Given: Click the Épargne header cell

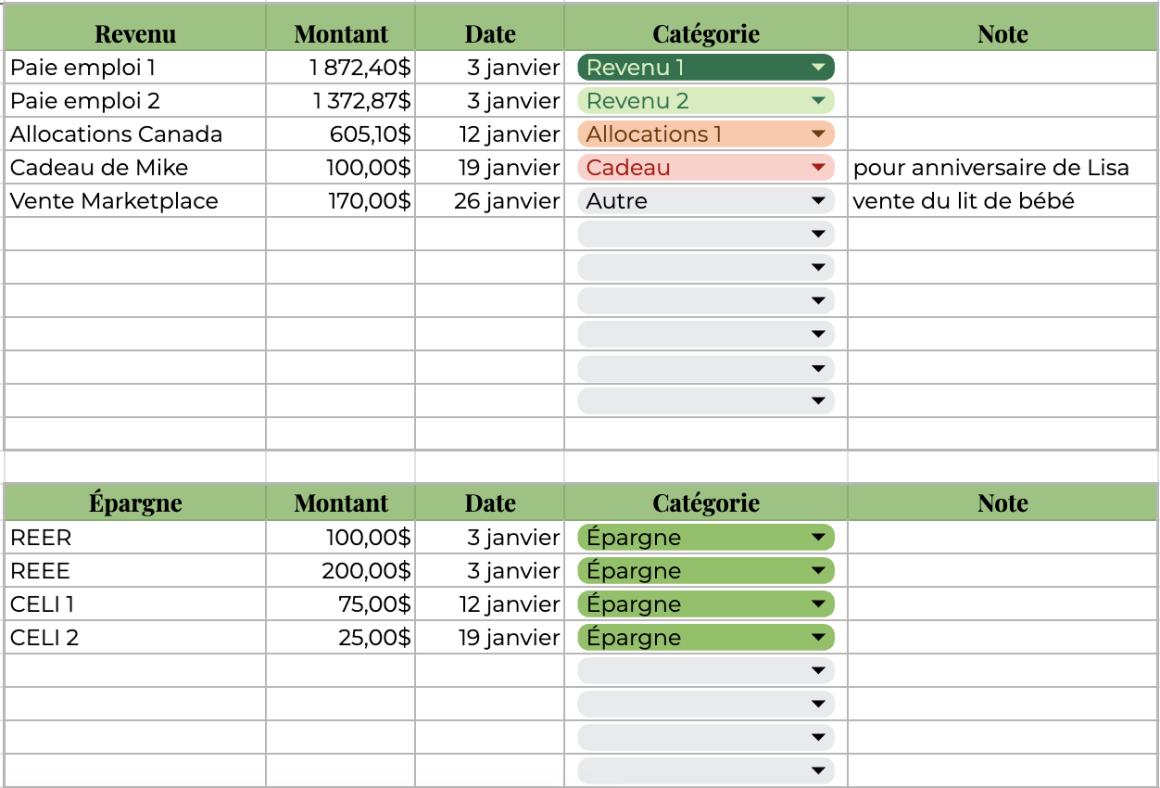Looking at the screenshot, I should [135, 503].
